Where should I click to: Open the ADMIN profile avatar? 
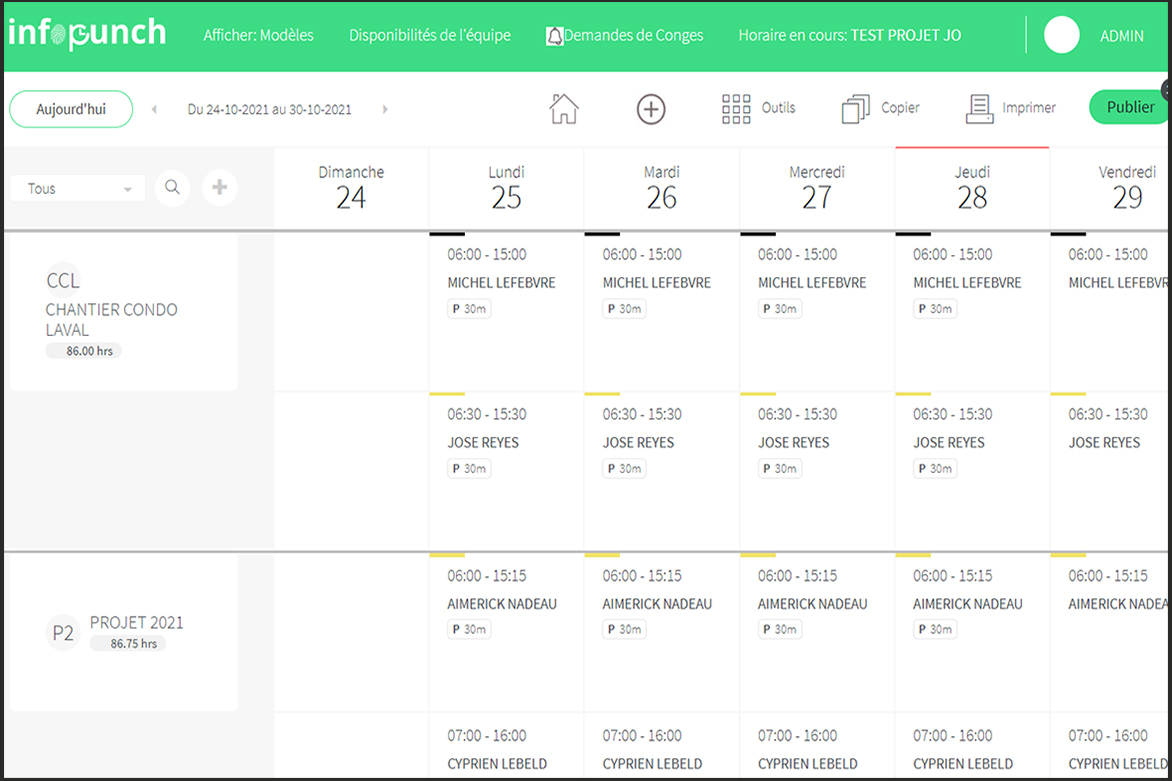(x=1062, y=35)
